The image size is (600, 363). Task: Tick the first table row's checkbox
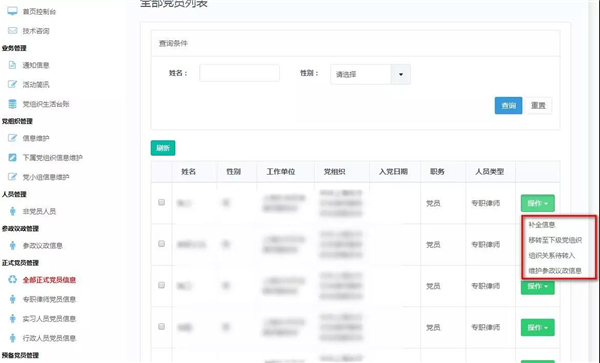coord(161,202)
